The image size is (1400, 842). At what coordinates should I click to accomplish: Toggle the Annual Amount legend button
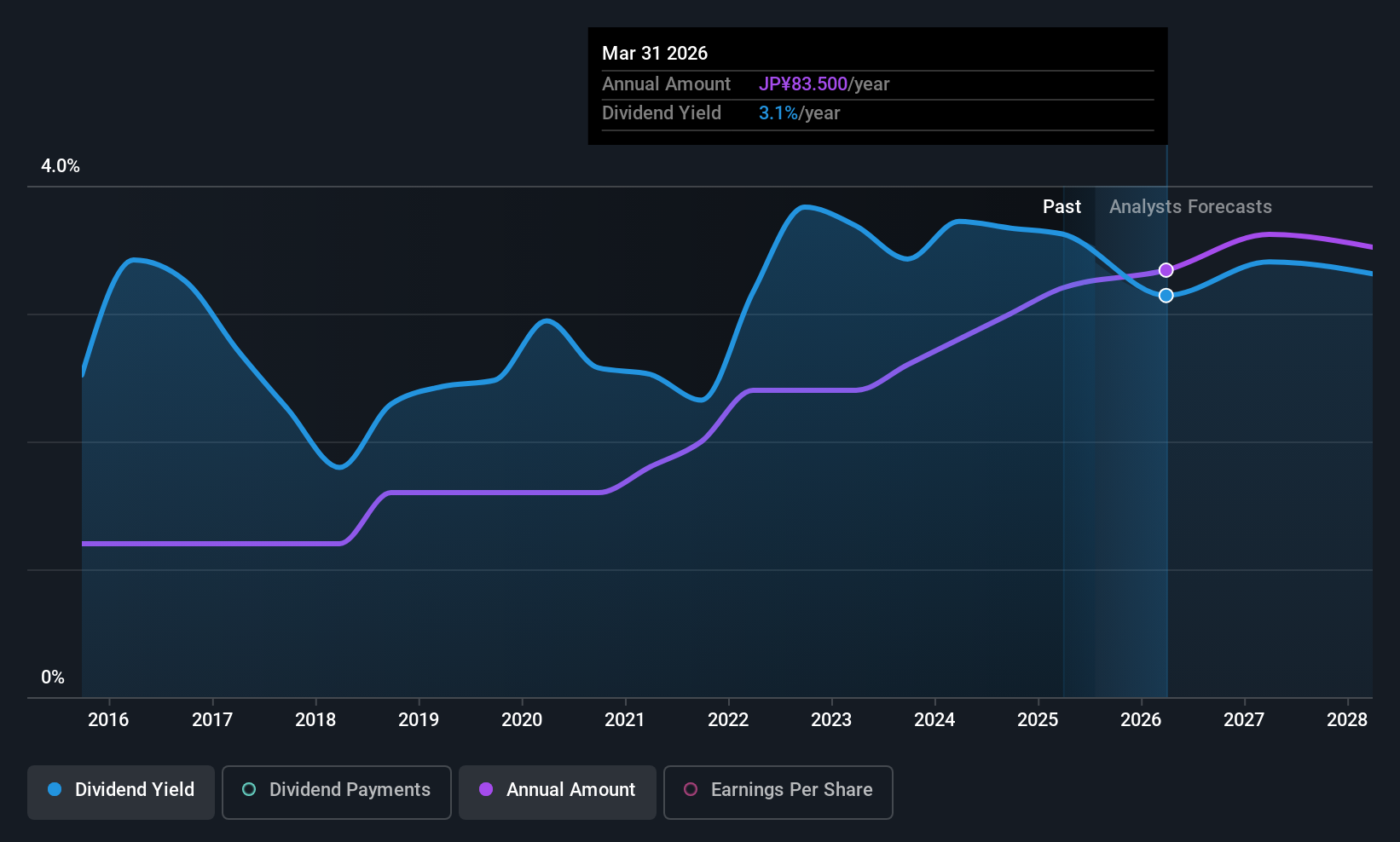tap(558, 792)
